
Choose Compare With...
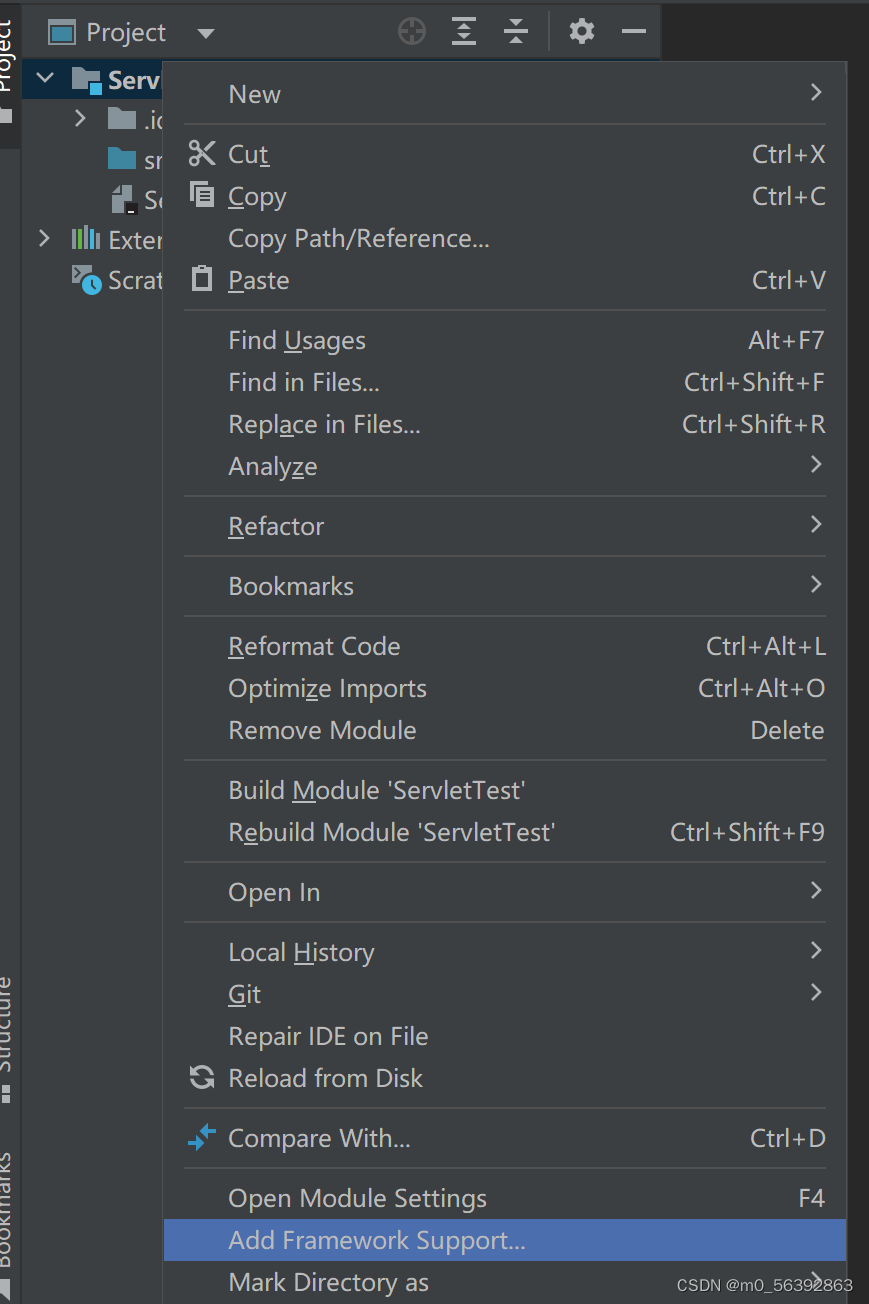click(505, 1138)
